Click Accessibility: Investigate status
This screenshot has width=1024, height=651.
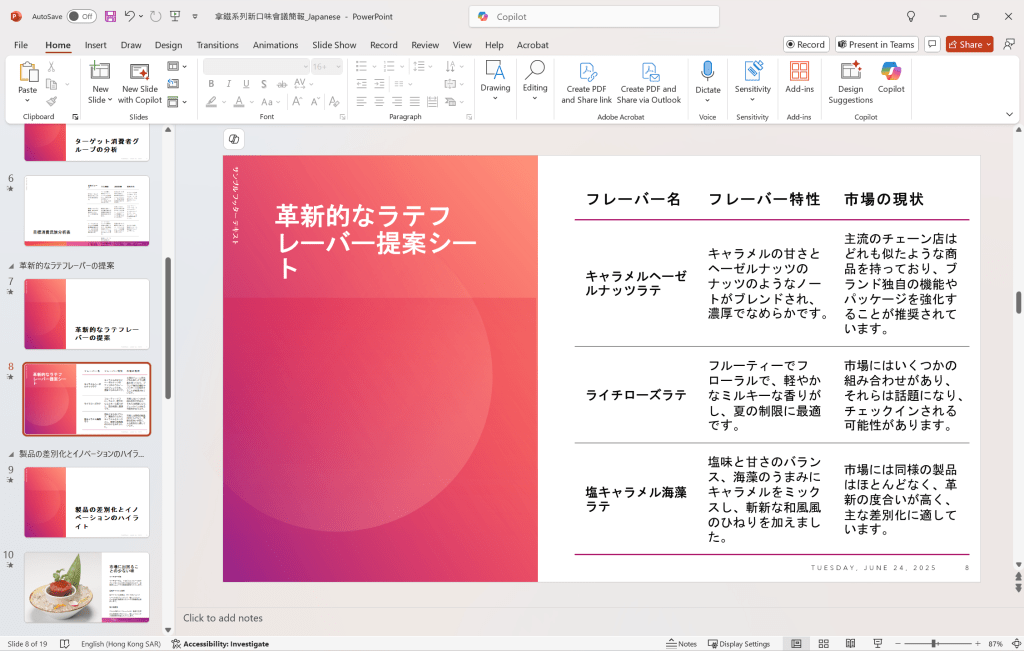click(x=220, y=644)
